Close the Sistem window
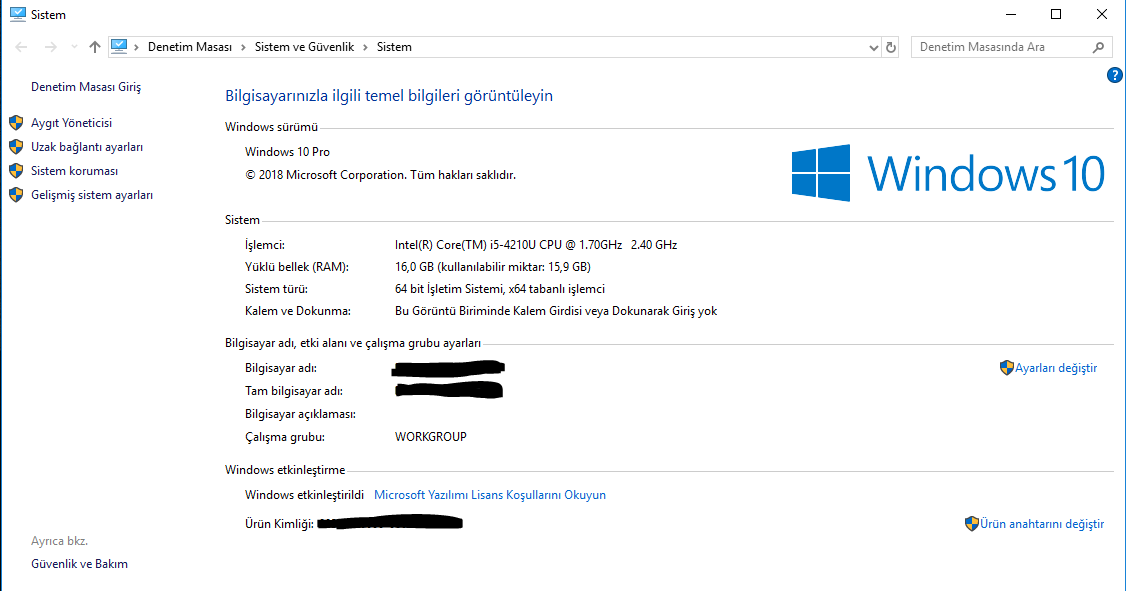Image resolution: width=1126 pixels, height=591 pixels. click(1102, 14)
